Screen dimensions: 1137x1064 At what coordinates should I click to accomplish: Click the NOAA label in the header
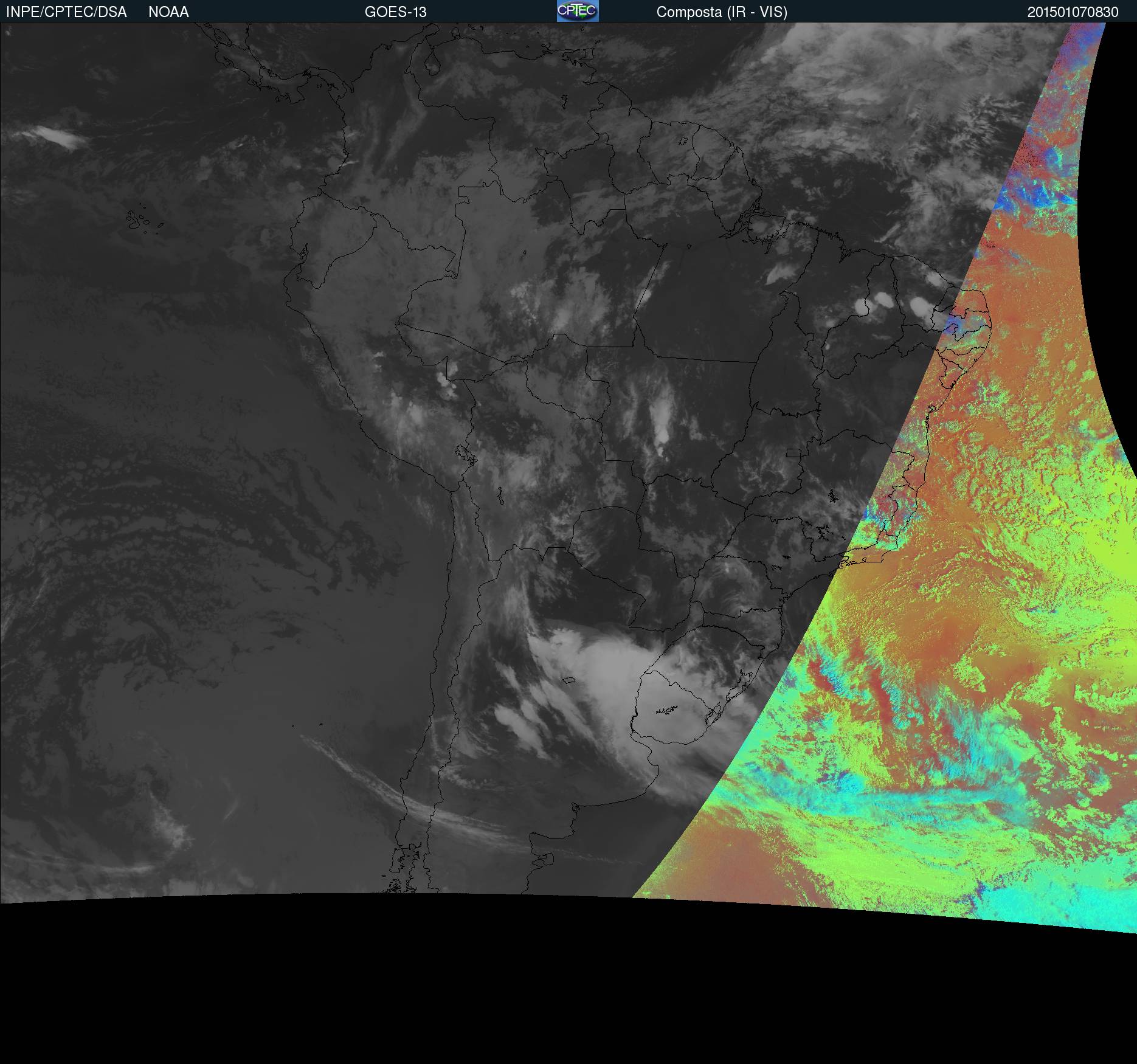[x=168, y=12]
